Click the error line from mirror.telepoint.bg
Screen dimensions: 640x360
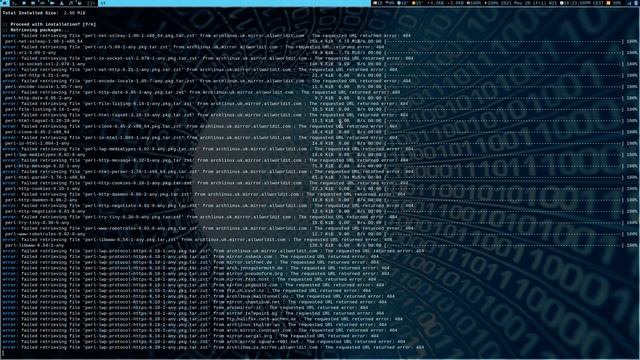coord(193,313)
